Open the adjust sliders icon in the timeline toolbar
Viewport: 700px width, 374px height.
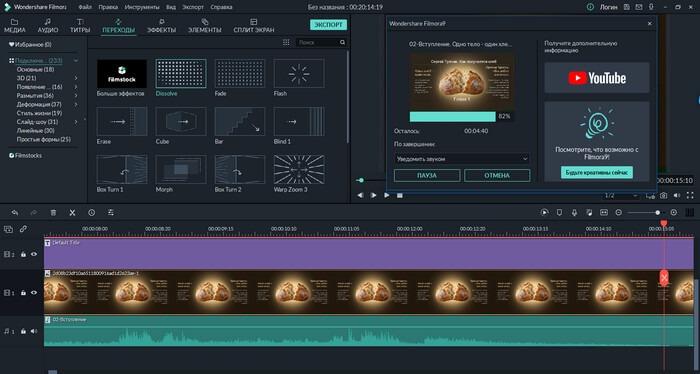(111, 213)
